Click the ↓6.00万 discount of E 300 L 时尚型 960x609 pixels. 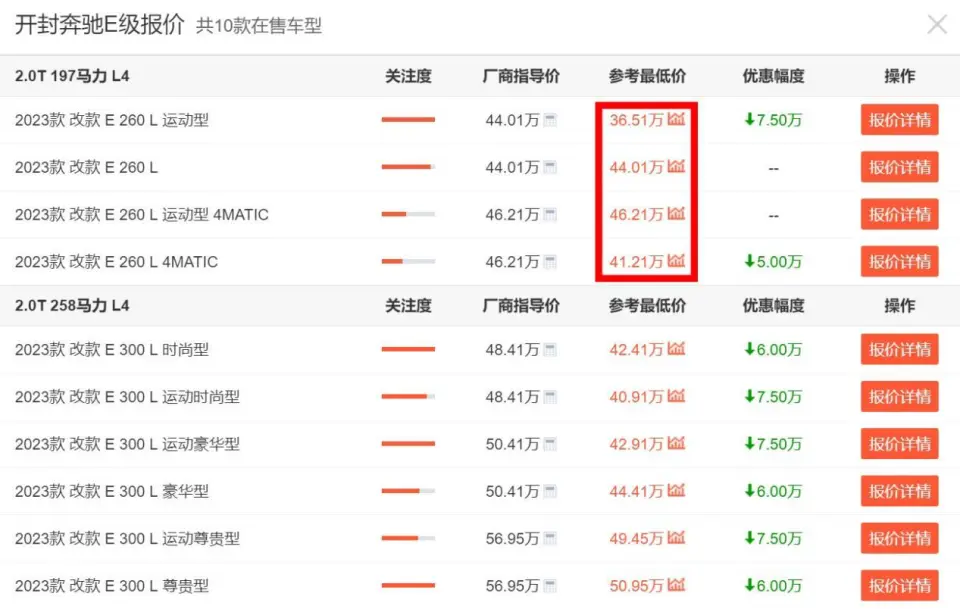tap(773, 349)
